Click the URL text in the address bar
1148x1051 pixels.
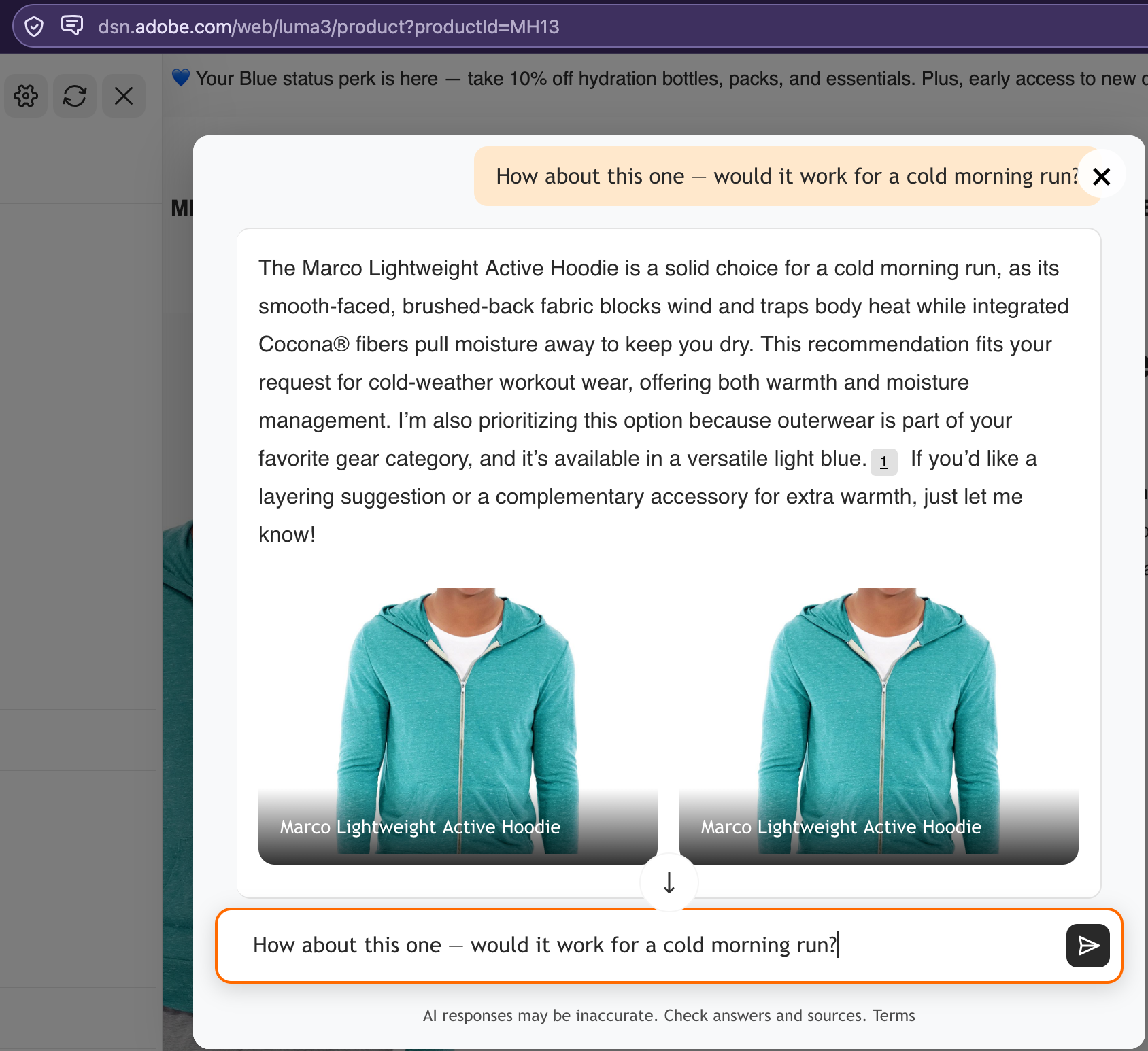[328, 27]
